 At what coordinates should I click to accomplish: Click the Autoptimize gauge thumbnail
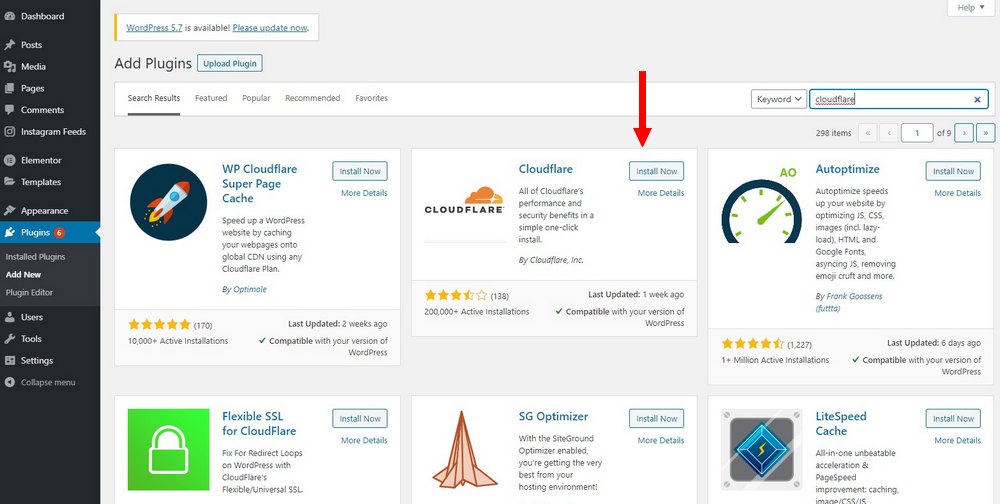(x=761, y=204)
